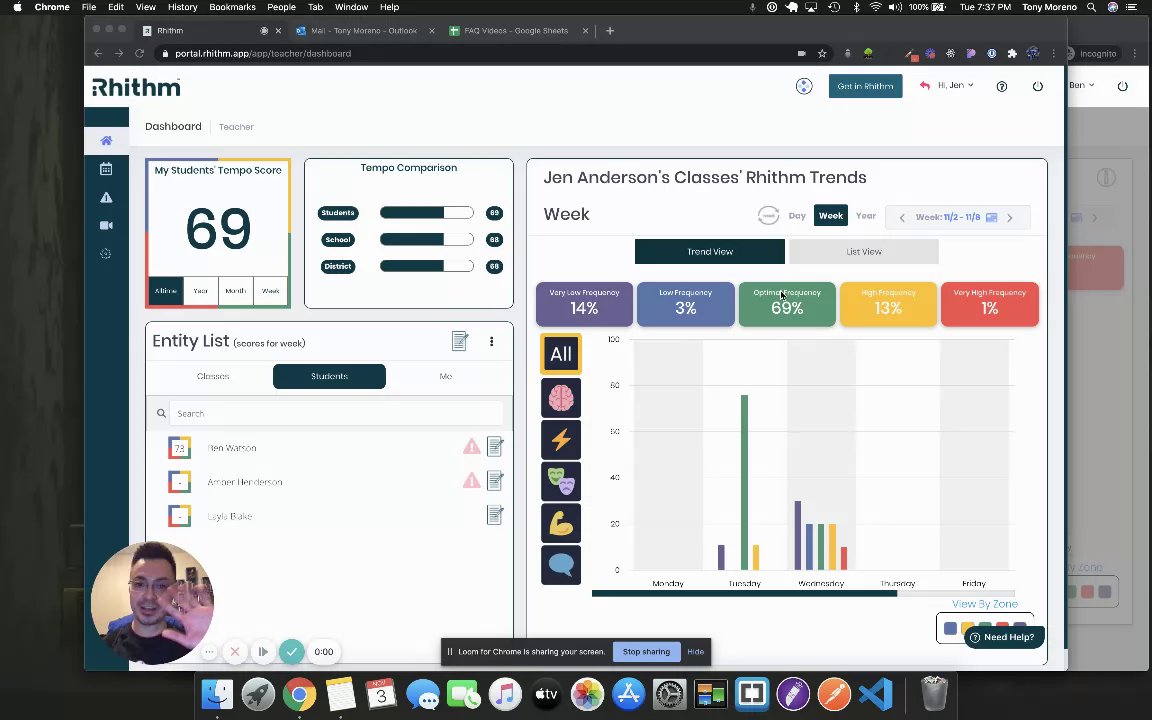Open the calendar icon in sidebar
The height and width of the screenshot is (720, 1152).
[x=106, y=169]
